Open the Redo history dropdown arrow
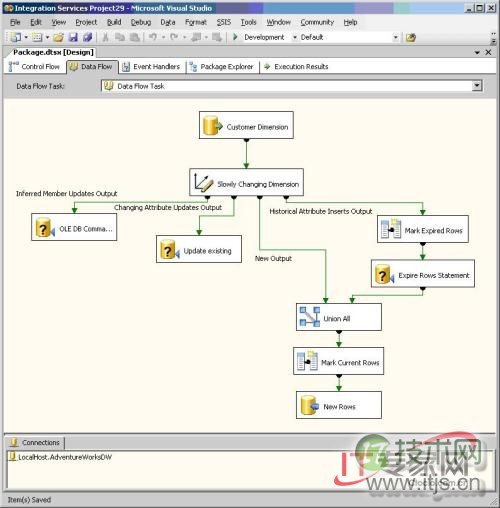The height and width of the screenshot is (508, 500). 184,37
